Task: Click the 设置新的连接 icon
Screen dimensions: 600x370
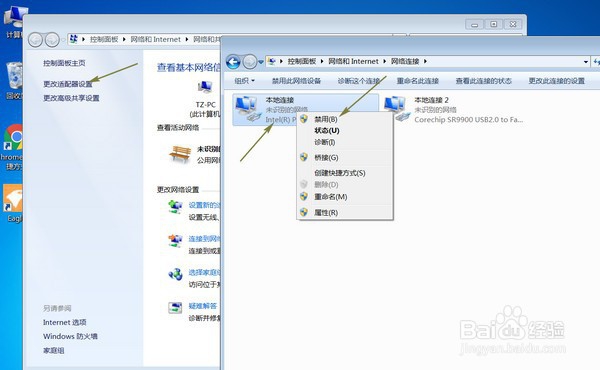Action: (x=176, y=207)
